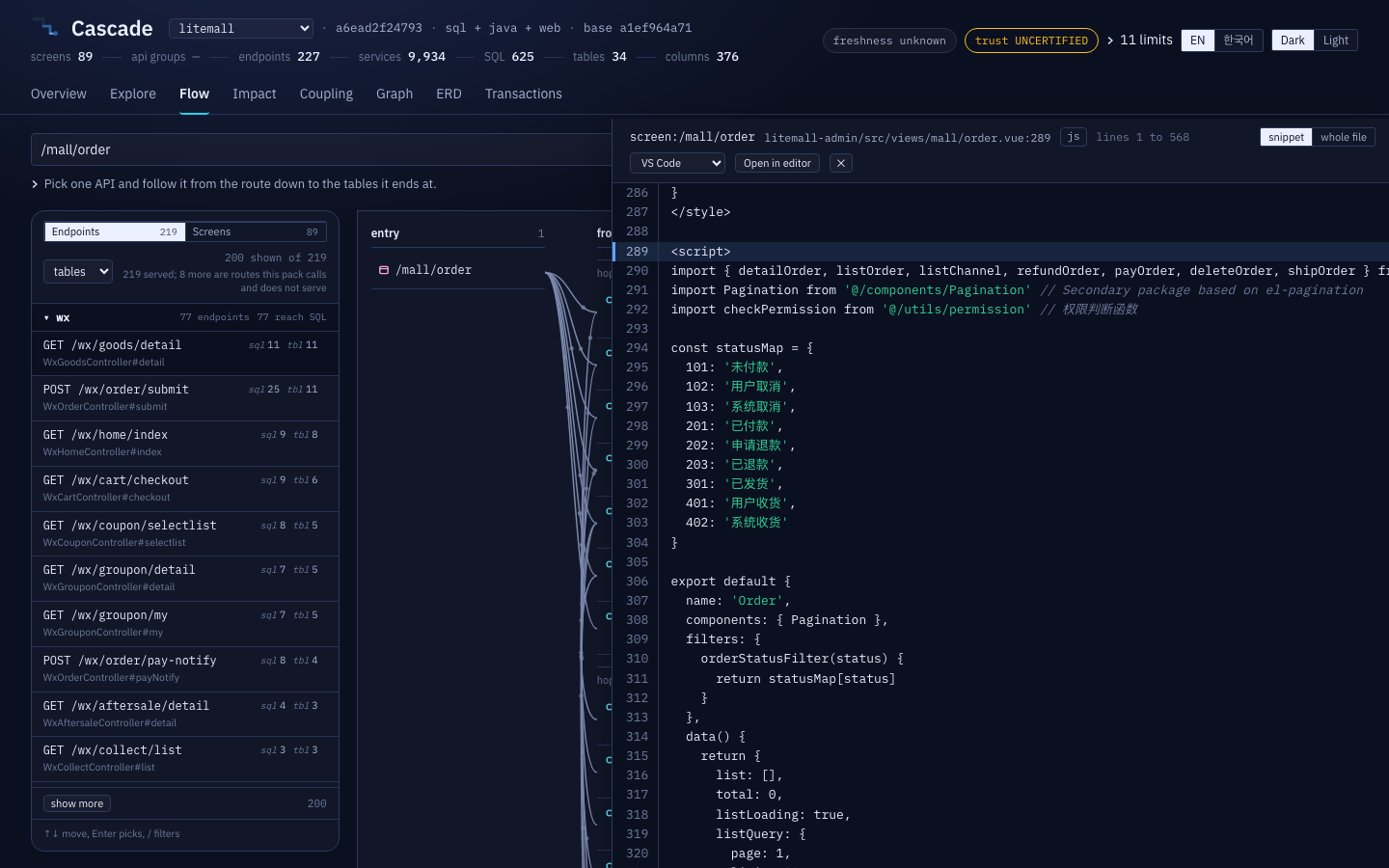The width and height of the screenshot is (1389, 868).
Task: Click the services 9,934 stat
Action: click(x=401, y=57)
